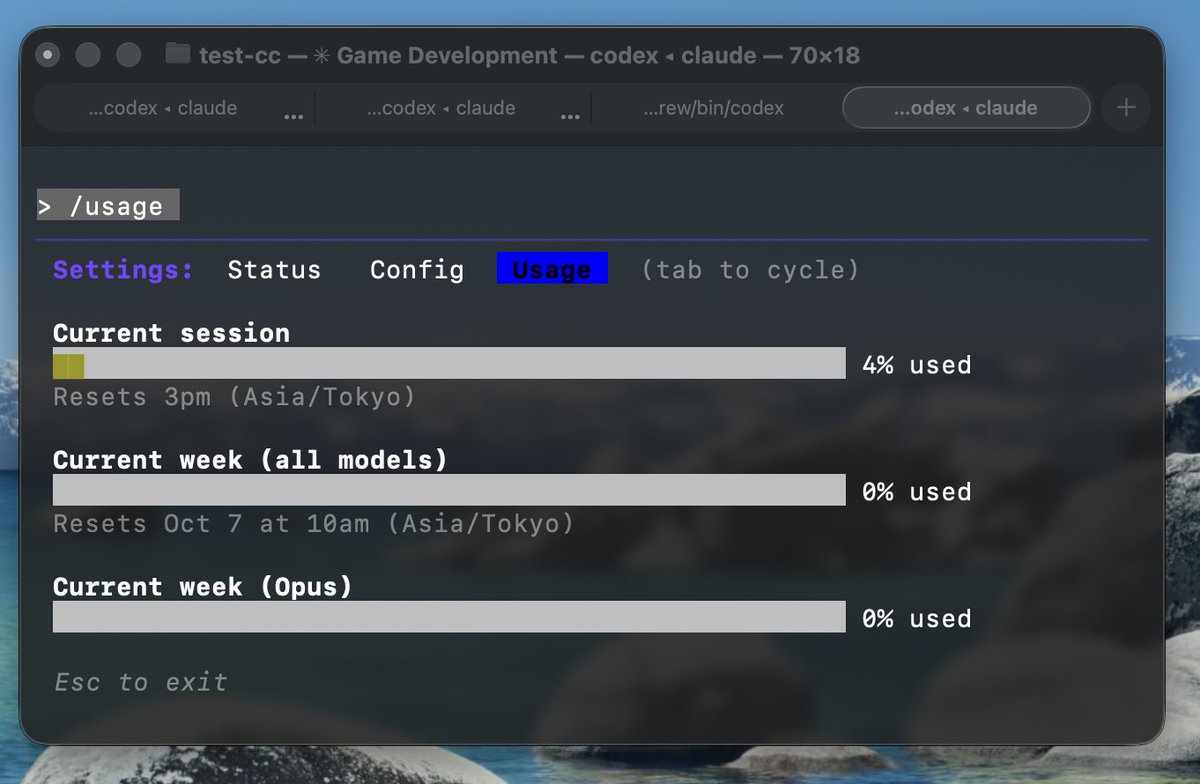The height and width of the screenshot is (784, 1200).
Task: Select the Config settings section
Action: pyautogui.click(x=417, y=269)
